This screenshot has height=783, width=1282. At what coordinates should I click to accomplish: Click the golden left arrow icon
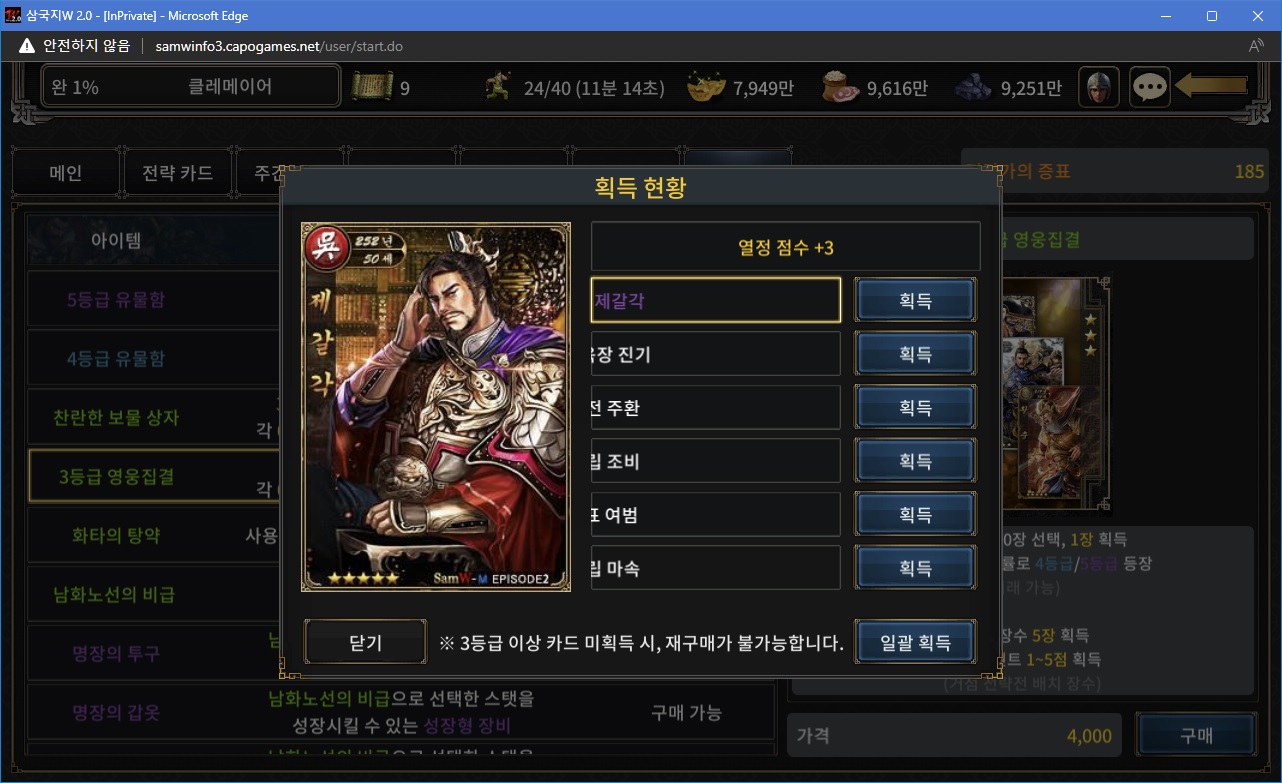(1212, 86)
